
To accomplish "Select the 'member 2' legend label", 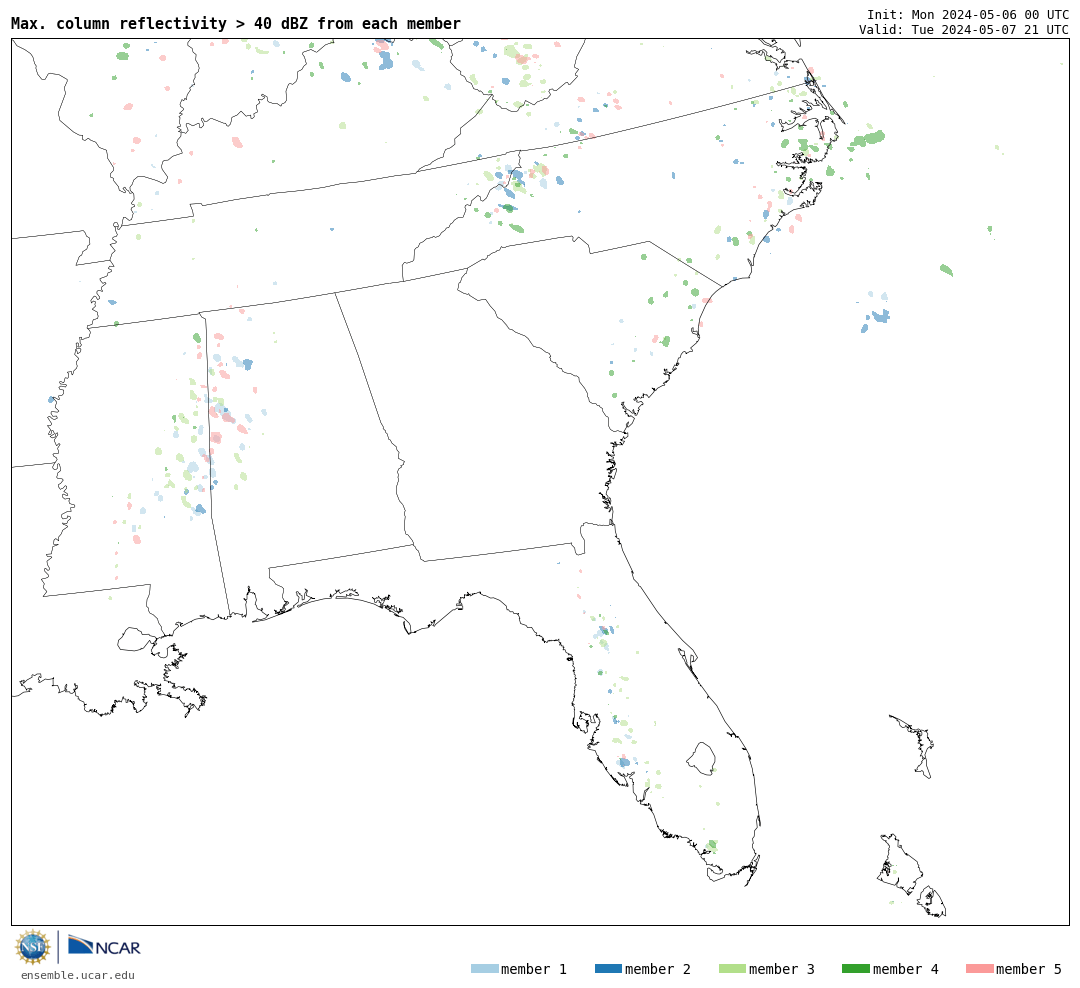I will pyautogui.click(x=658, y=969).
